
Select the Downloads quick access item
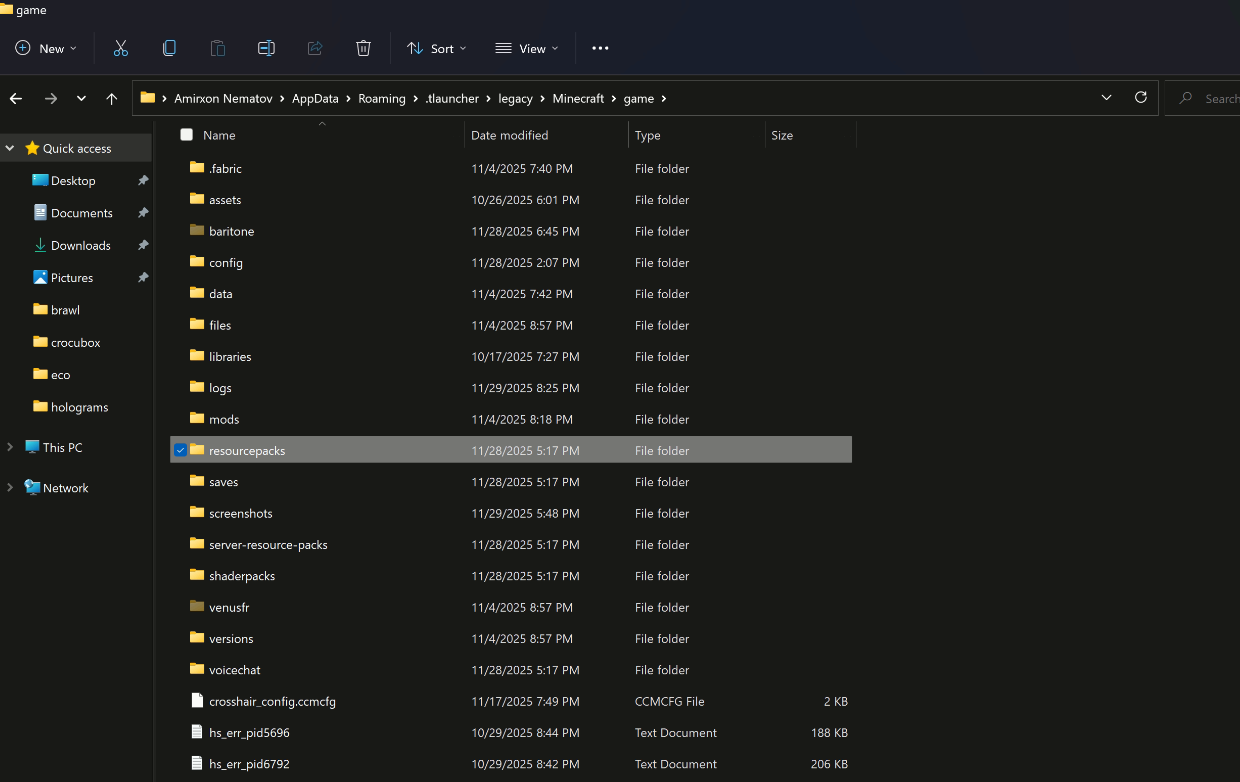coord(80,246)
